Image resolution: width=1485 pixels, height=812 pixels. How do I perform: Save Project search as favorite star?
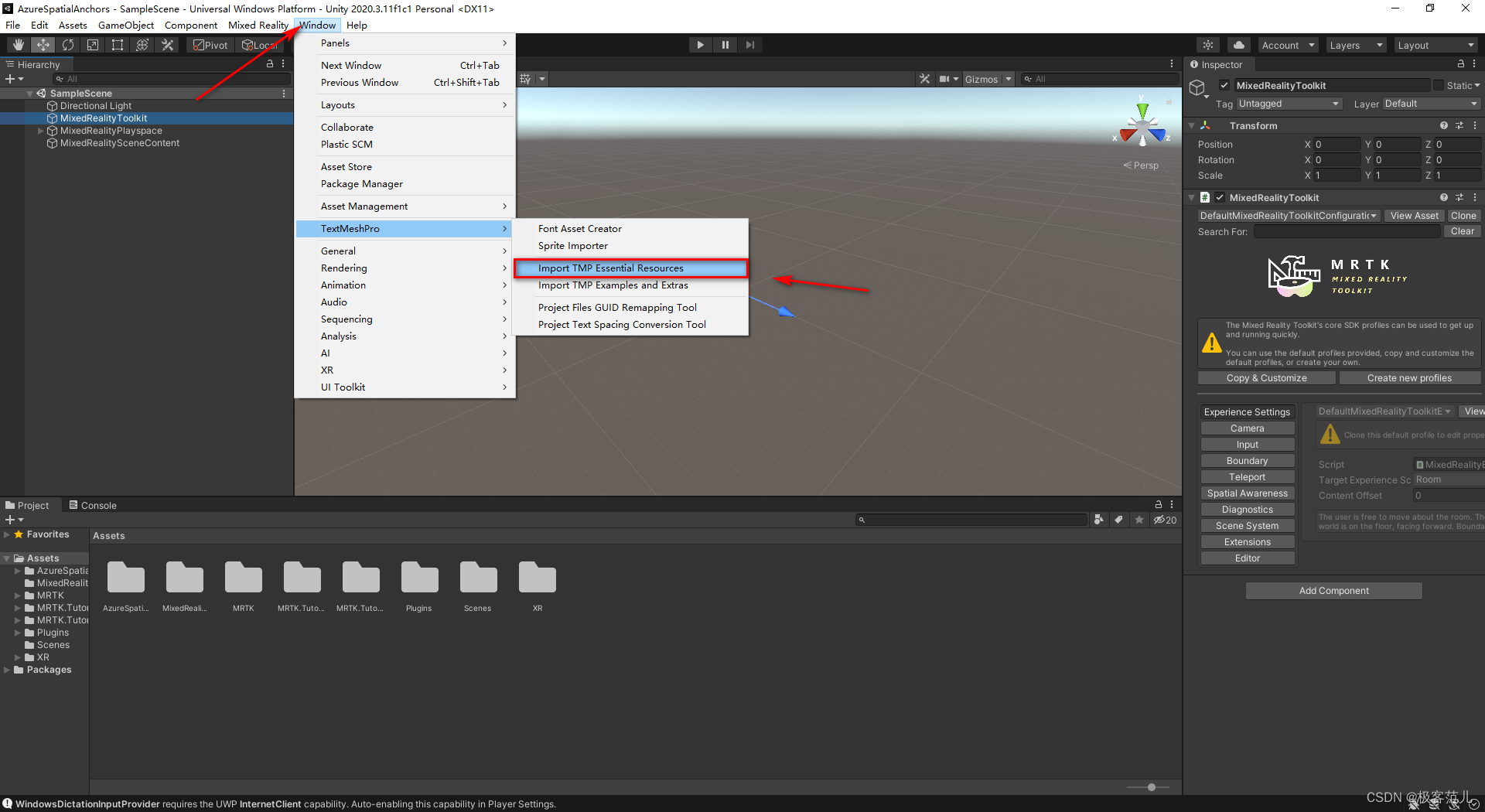[1139, 520]
